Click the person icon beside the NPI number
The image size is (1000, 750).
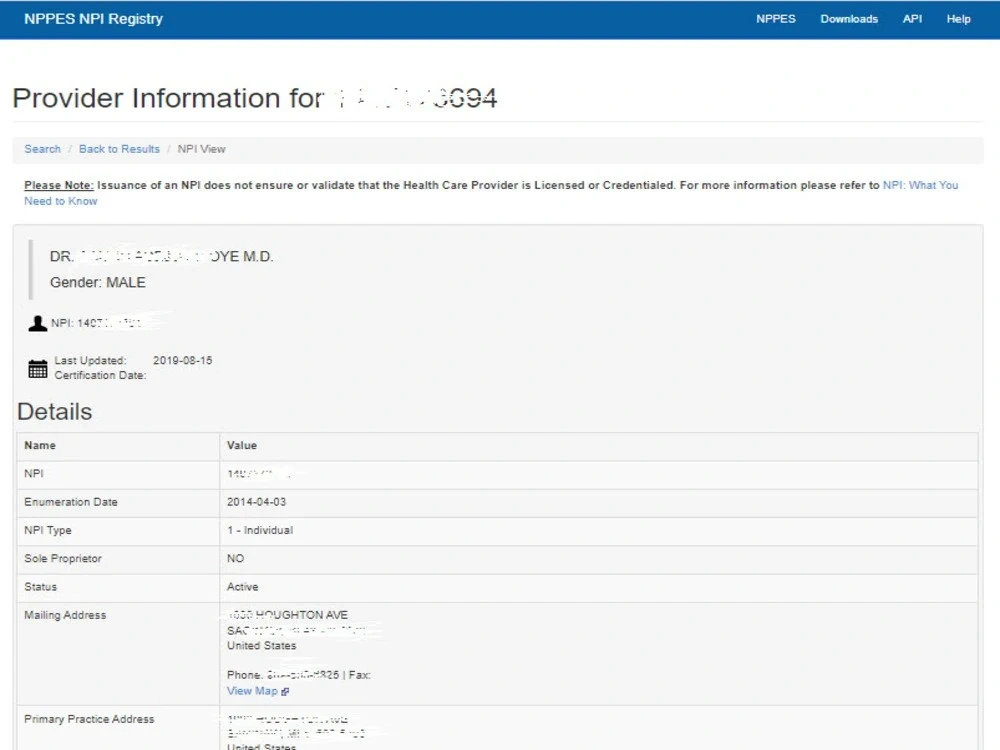[x=35, y=322]
